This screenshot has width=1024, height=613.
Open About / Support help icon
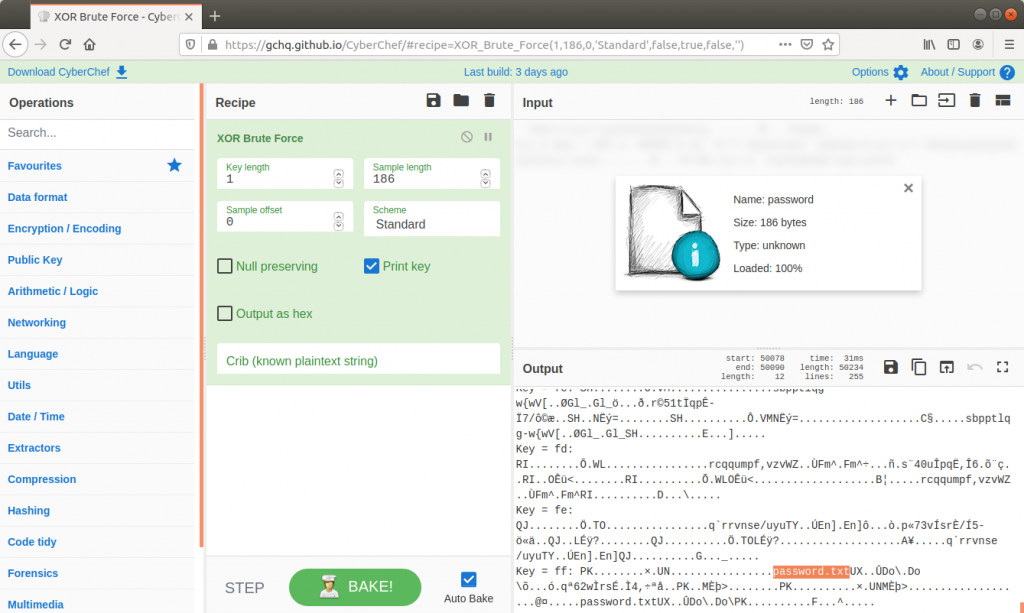tap(1007, 72)
